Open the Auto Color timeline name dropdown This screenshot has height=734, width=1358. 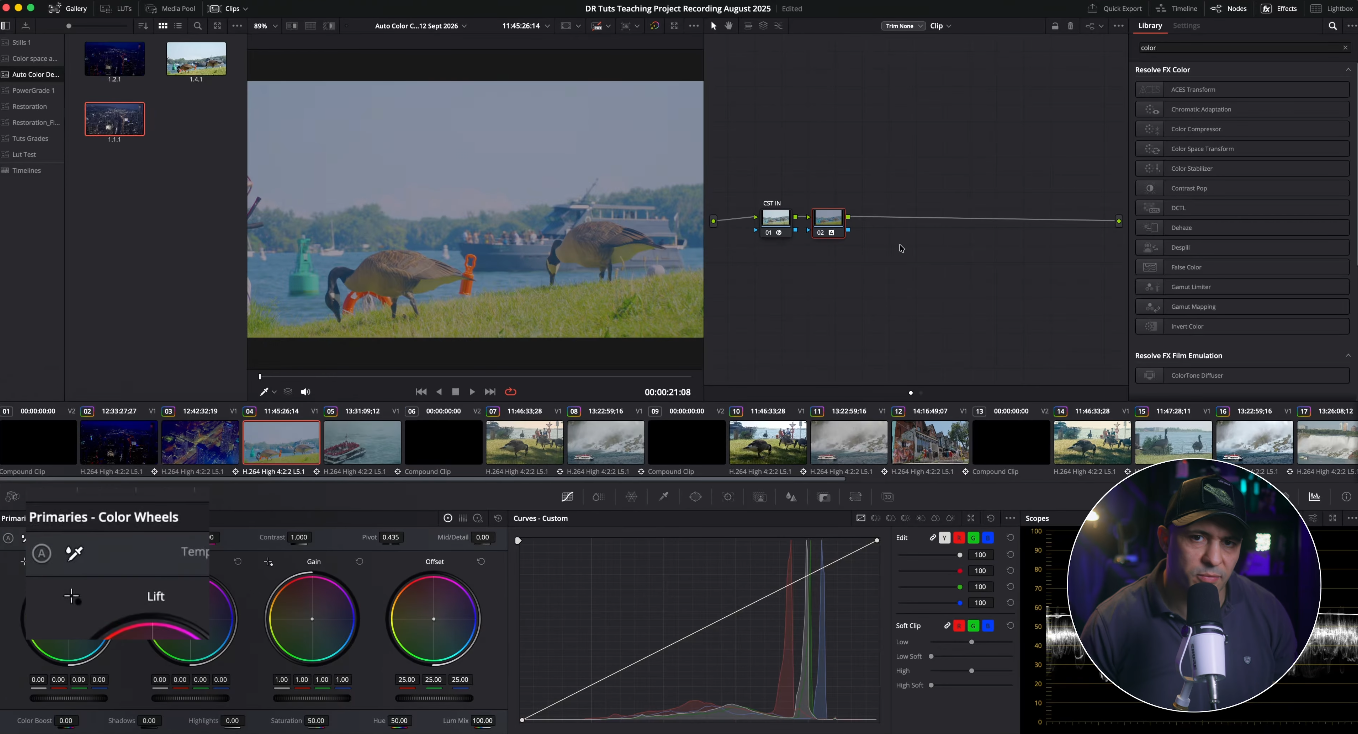421,26
